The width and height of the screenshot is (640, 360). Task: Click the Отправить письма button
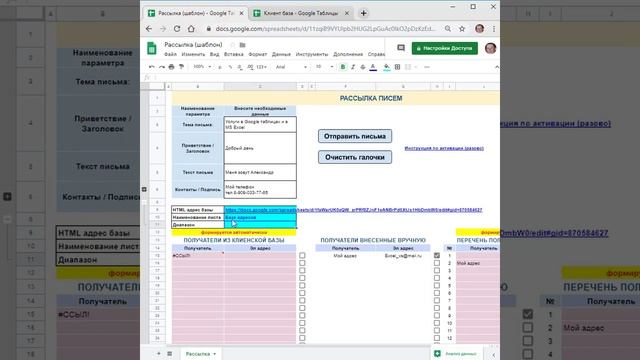[355, 136]
